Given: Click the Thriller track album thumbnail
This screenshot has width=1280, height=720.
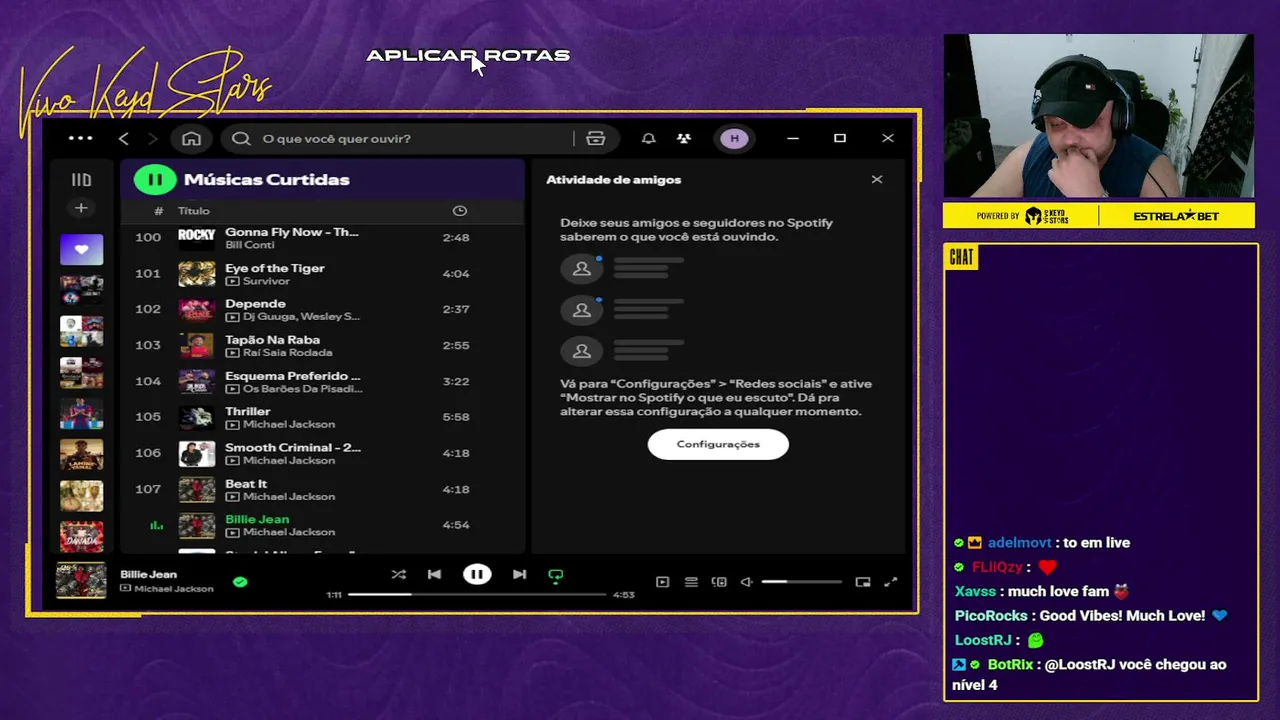Looking at the screenshot, I should [x=197, y=418].
